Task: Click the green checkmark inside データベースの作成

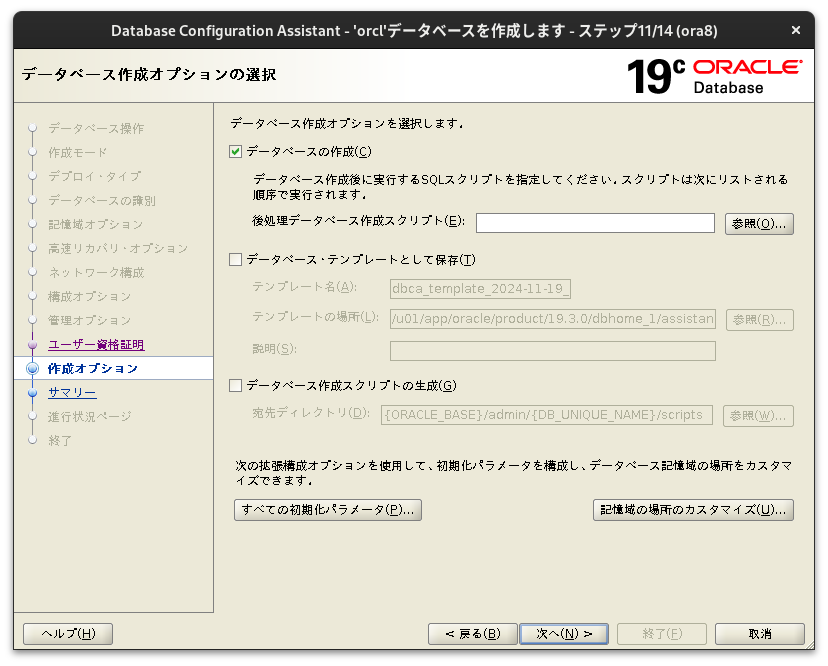Action: pos(235,152)
